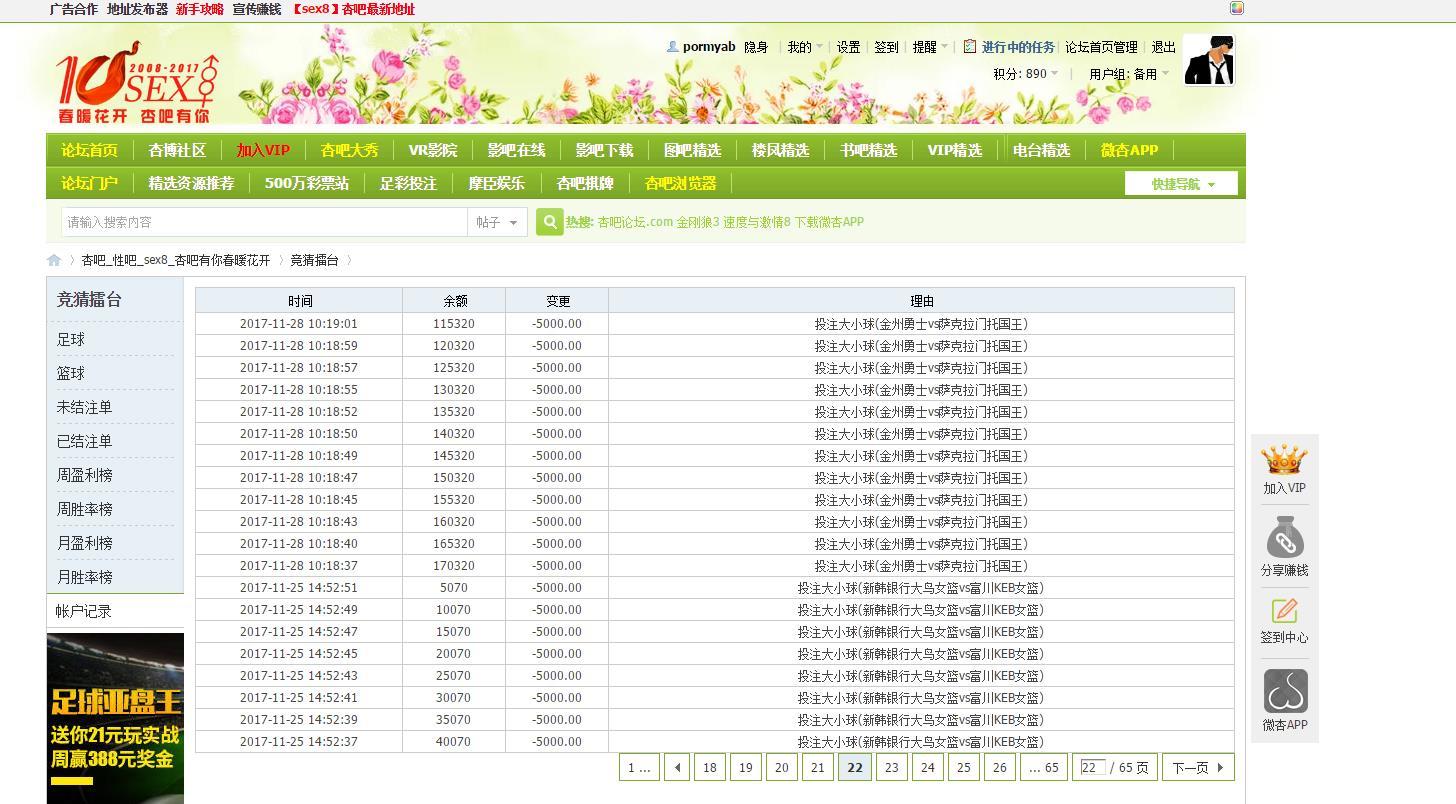This screenshot has width=1456, height=804.
Task: Open the 足球亚盘王 ad banner
Action: pos(115,717)
